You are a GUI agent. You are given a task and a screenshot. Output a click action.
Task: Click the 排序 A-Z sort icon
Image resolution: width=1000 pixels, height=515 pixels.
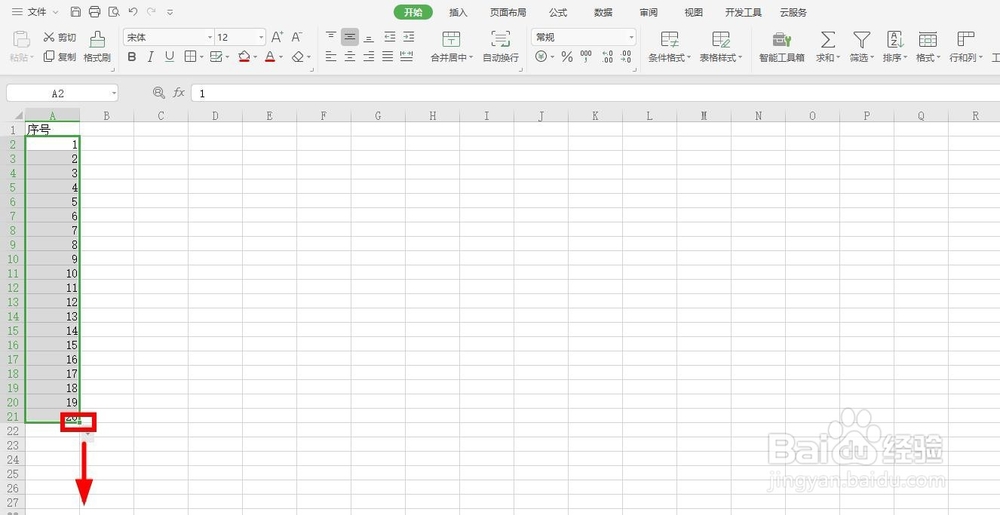[x=895, y=40]
